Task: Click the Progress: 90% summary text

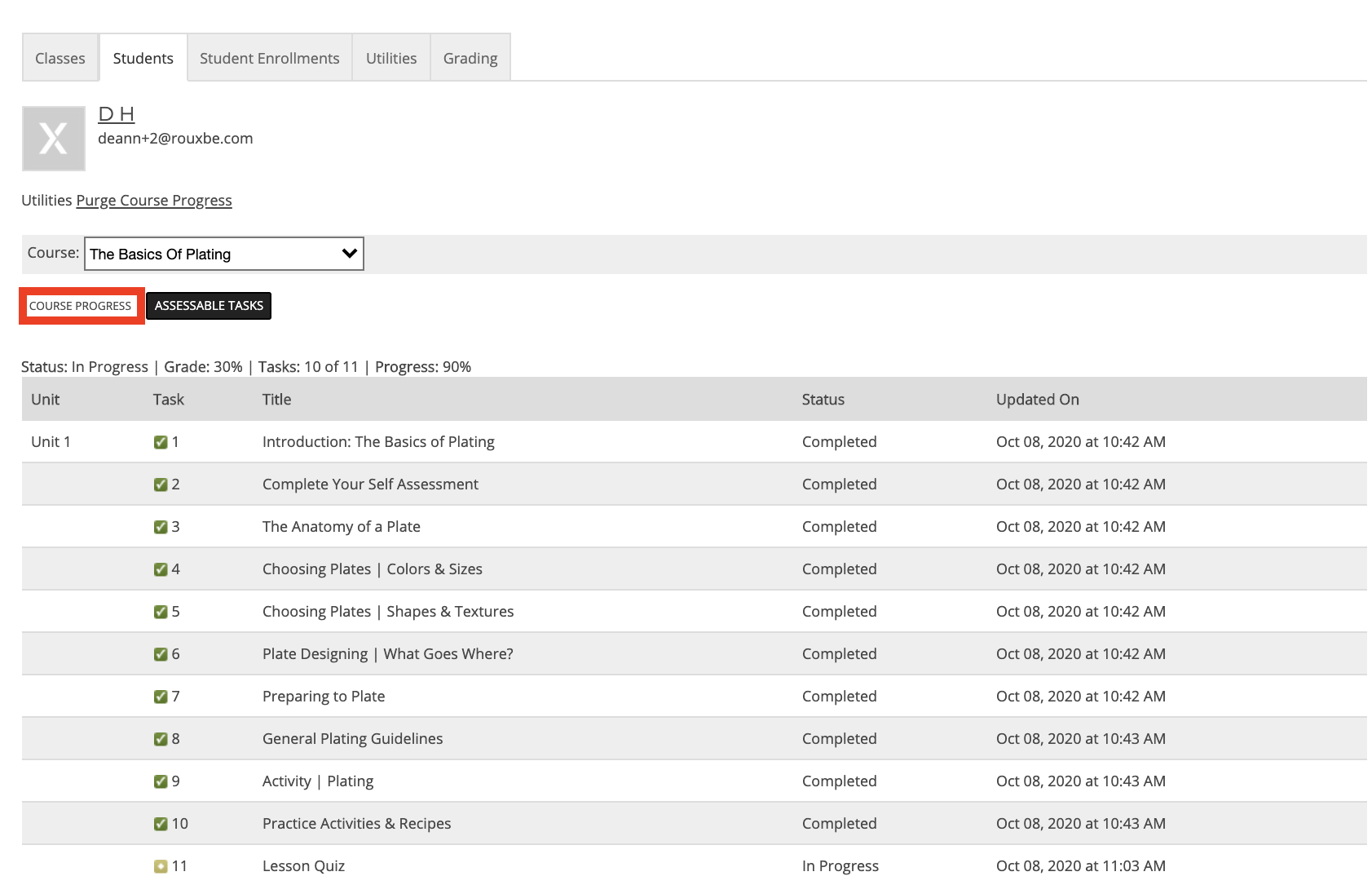Action: point(423,367)
